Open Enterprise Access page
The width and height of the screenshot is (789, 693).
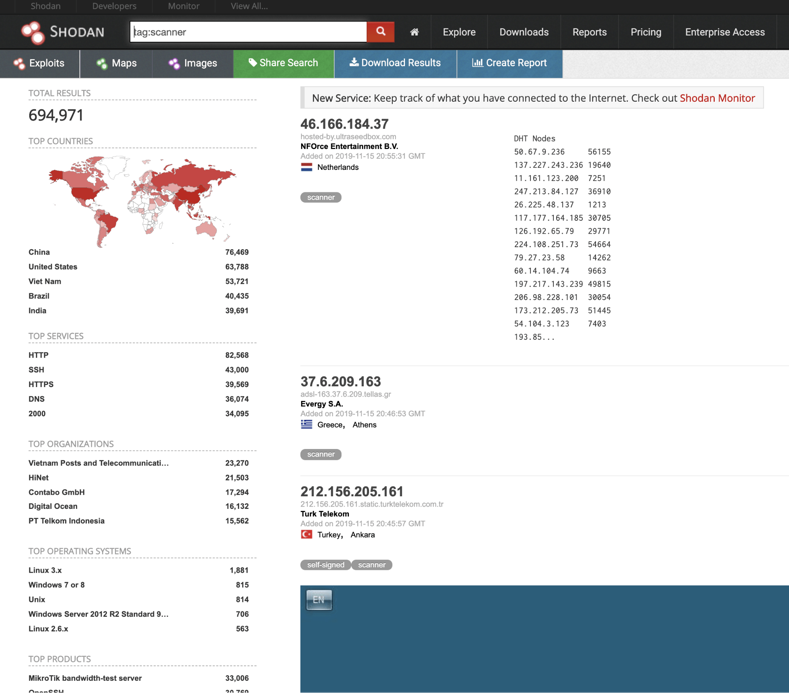tap(725, 32)
